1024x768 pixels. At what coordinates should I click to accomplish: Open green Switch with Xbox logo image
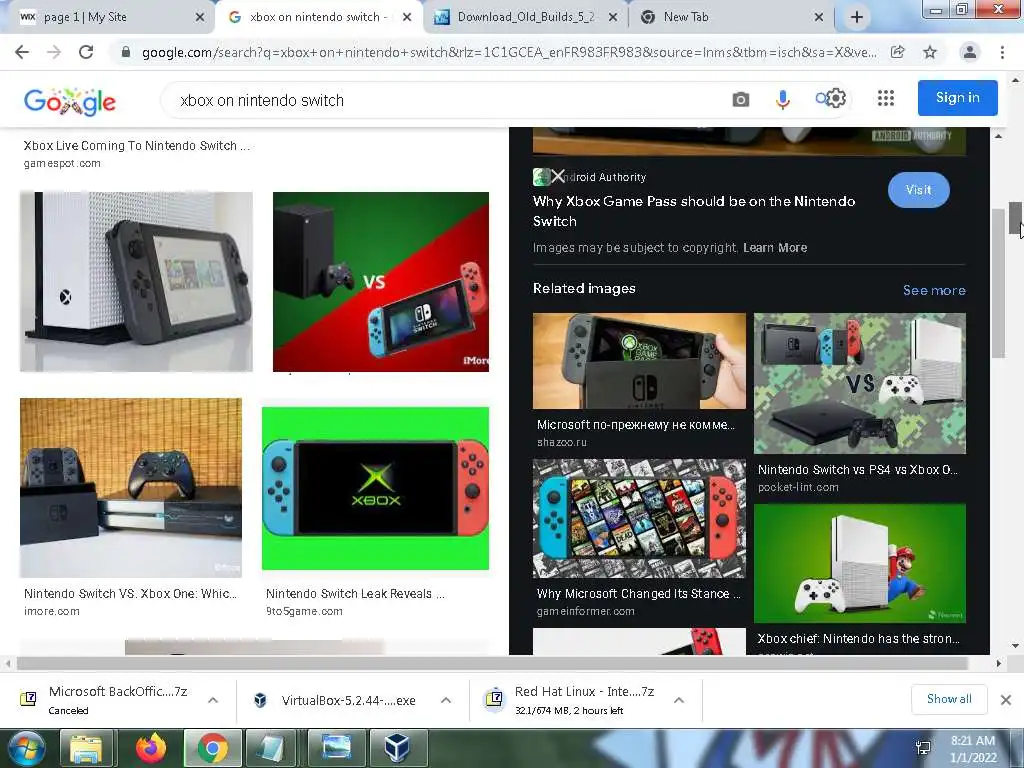375,488
